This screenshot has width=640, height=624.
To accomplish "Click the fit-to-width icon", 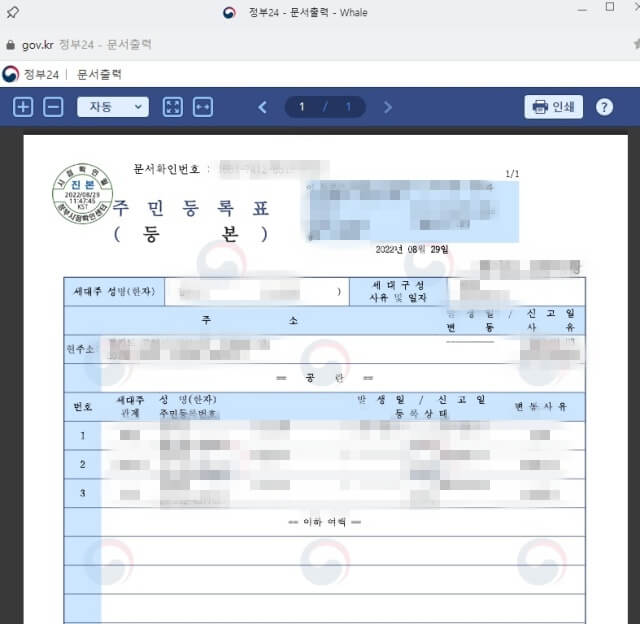I will (203, 107).
